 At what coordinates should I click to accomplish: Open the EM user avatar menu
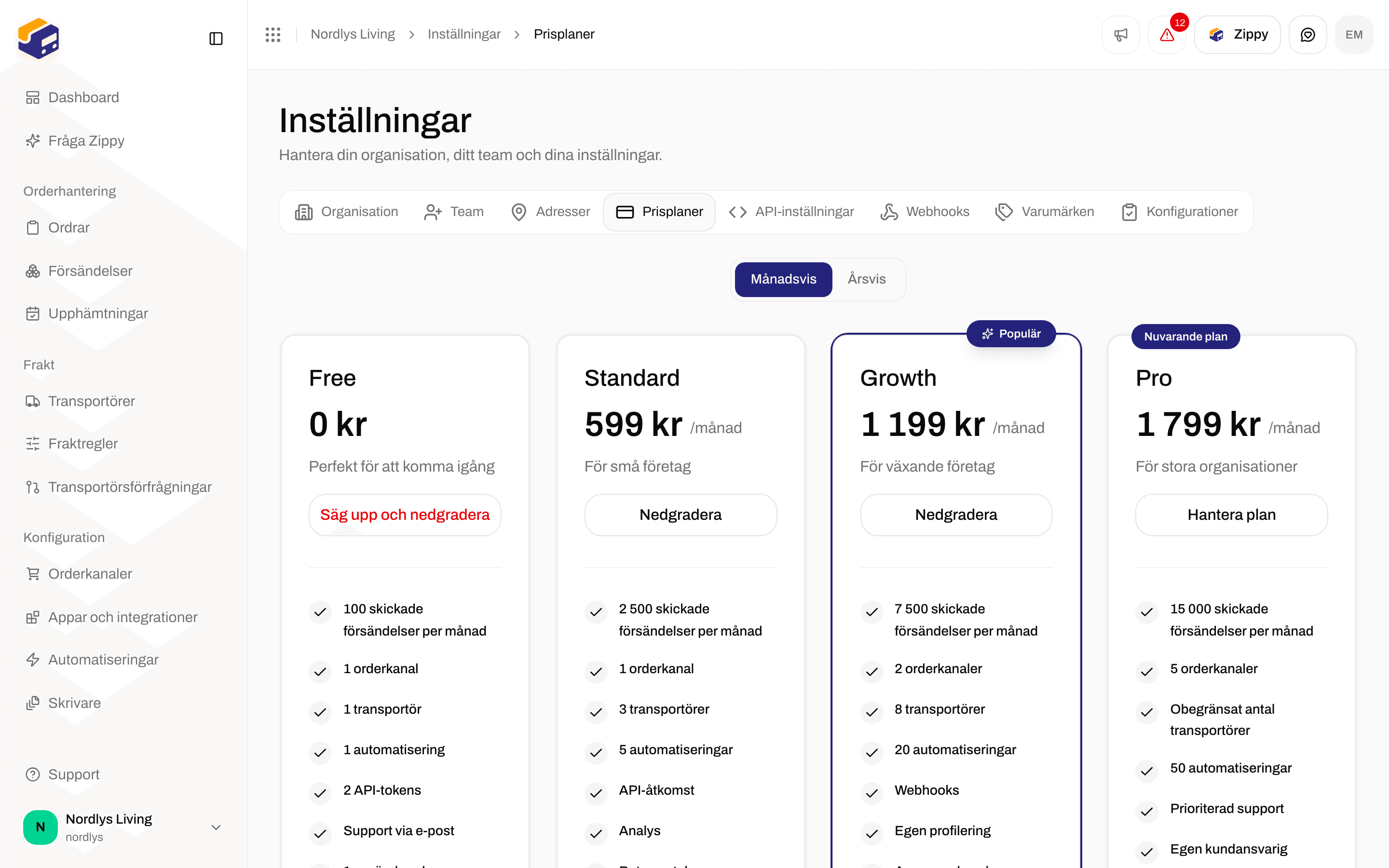1354,34
